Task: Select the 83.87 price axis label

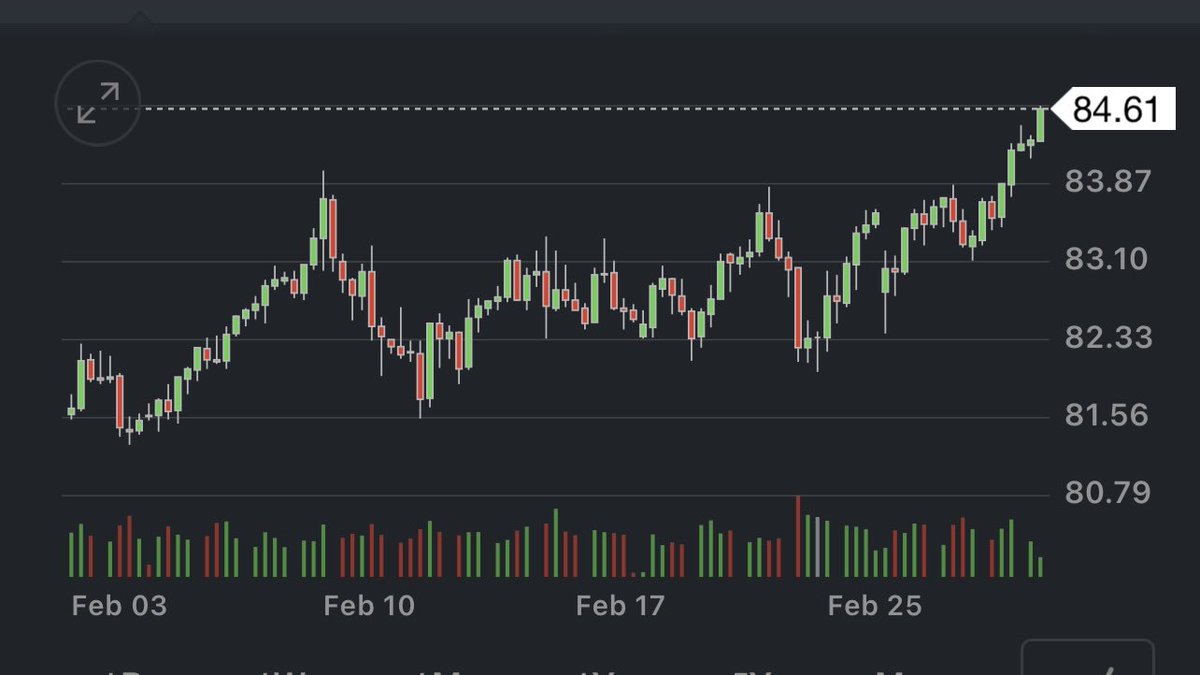Action: click(1108, 182)
